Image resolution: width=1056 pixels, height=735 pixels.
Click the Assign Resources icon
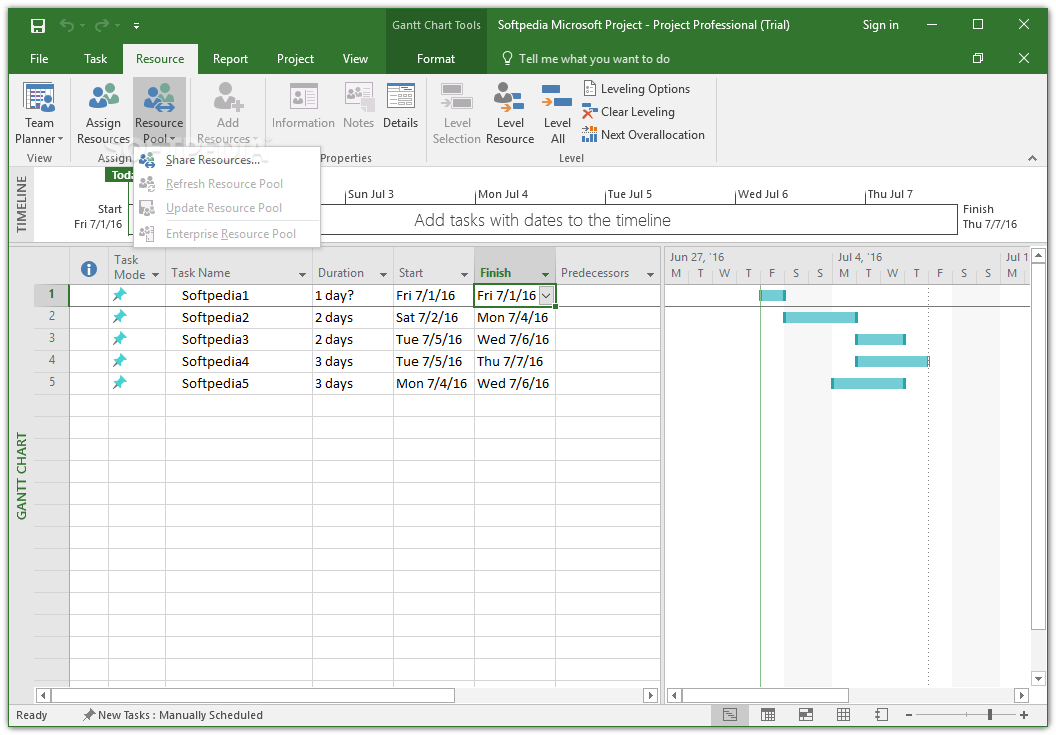(x=103, y=96)
